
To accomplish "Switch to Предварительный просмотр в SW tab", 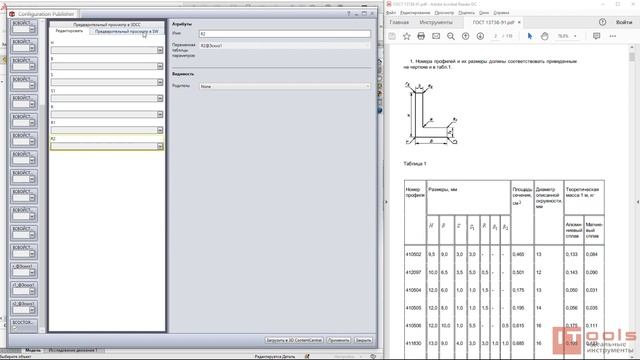I will click(x=127, y=31).
